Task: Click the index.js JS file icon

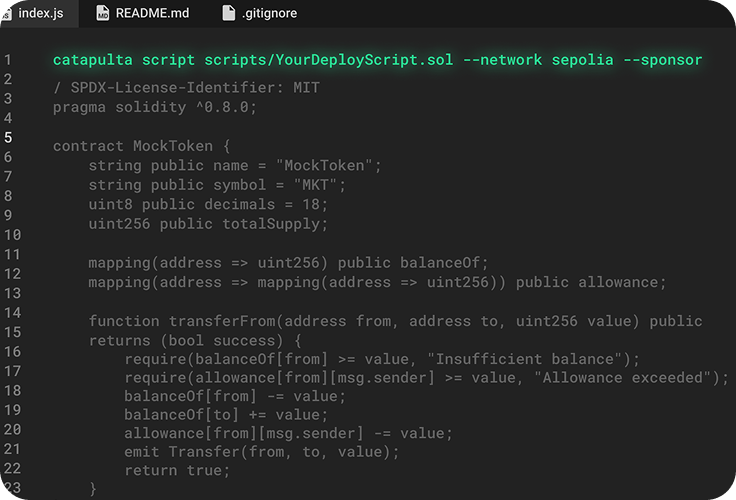Action: [6, 14]
